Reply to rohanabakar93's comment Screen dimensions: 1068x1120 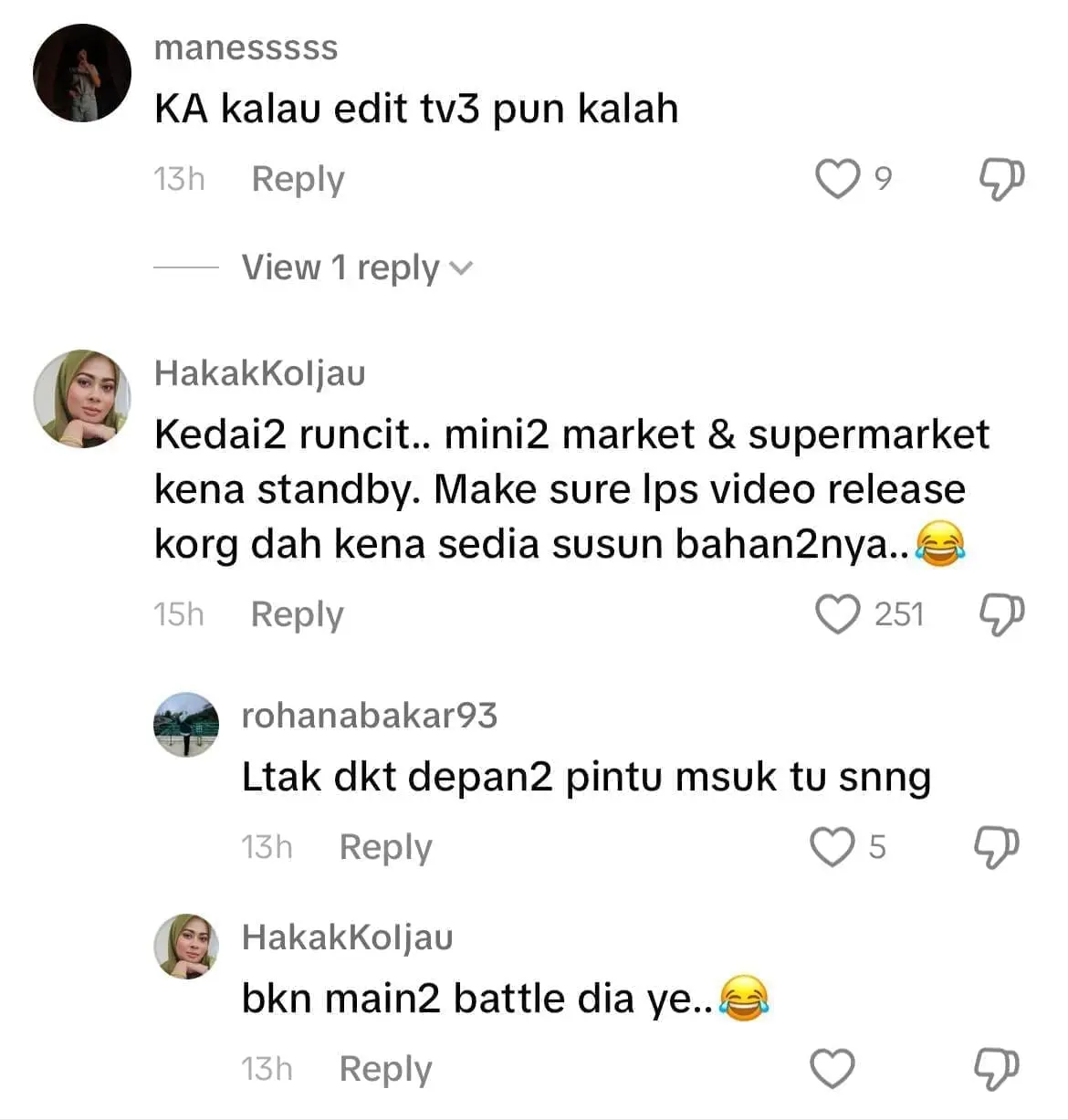385,847
